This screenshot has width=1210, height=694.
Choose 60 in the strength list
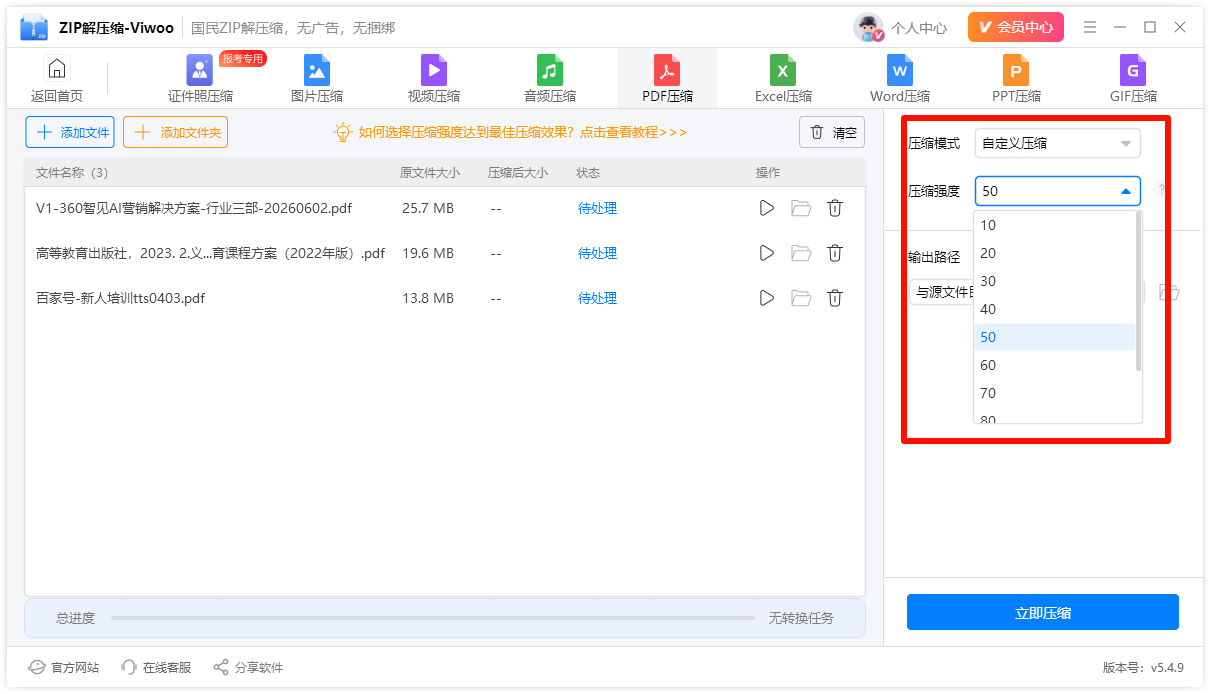[x=1055, y=365]
